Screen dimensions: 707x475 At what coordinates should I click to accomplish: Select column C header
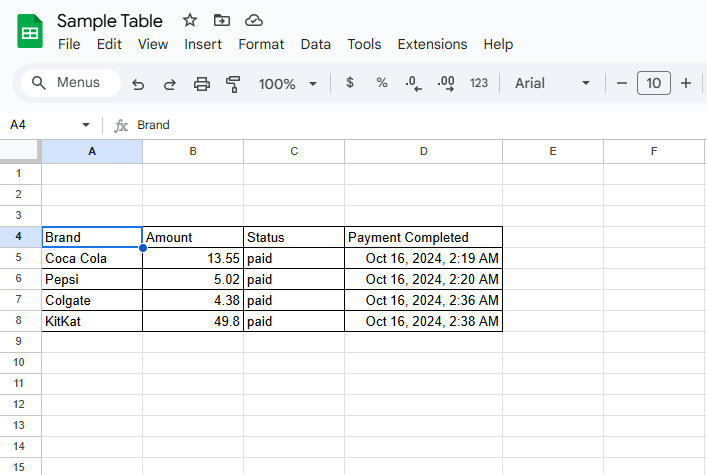tap(294, 152)
